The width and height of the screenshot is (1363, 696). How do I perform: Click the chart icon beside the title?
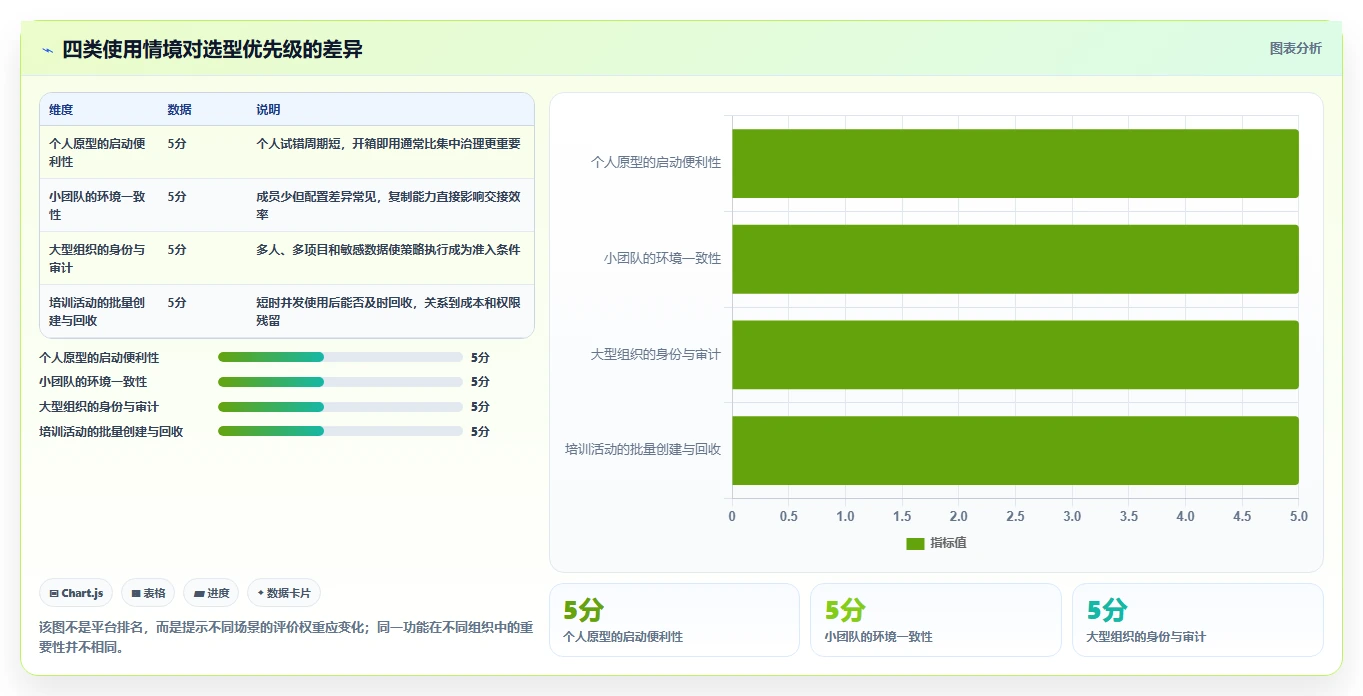(x=47, y=50)
